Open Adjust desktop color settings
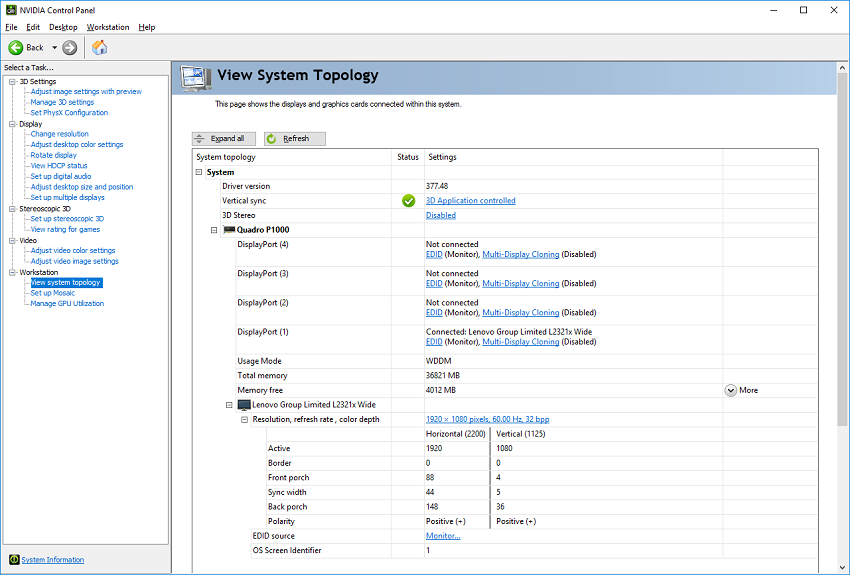Image resolution: width=850 pixels, height=575 pixels. [77, 145]
